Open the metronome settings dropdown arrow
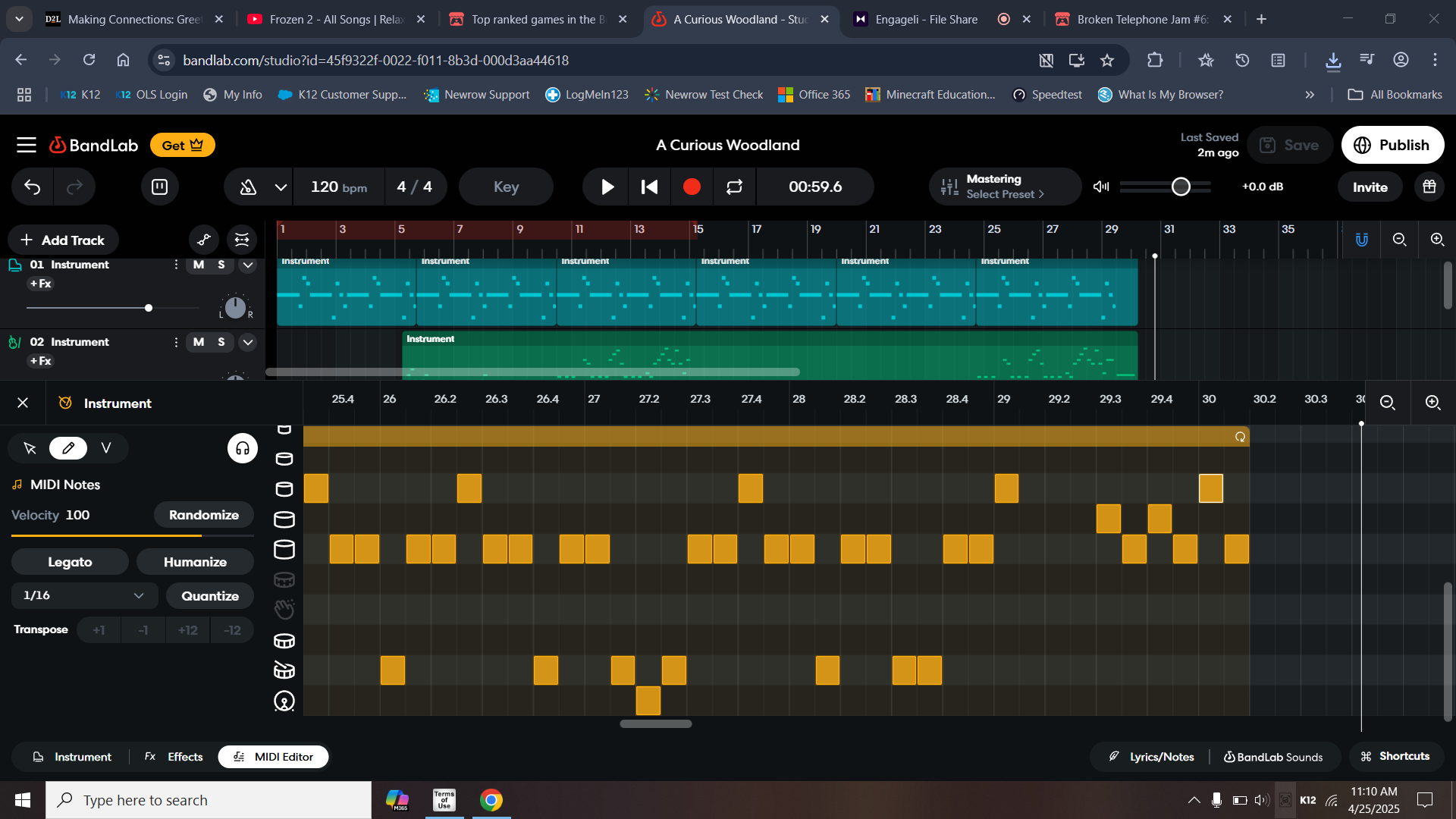The height and width of the screenshot is (819, 1456). pos(281,187)
